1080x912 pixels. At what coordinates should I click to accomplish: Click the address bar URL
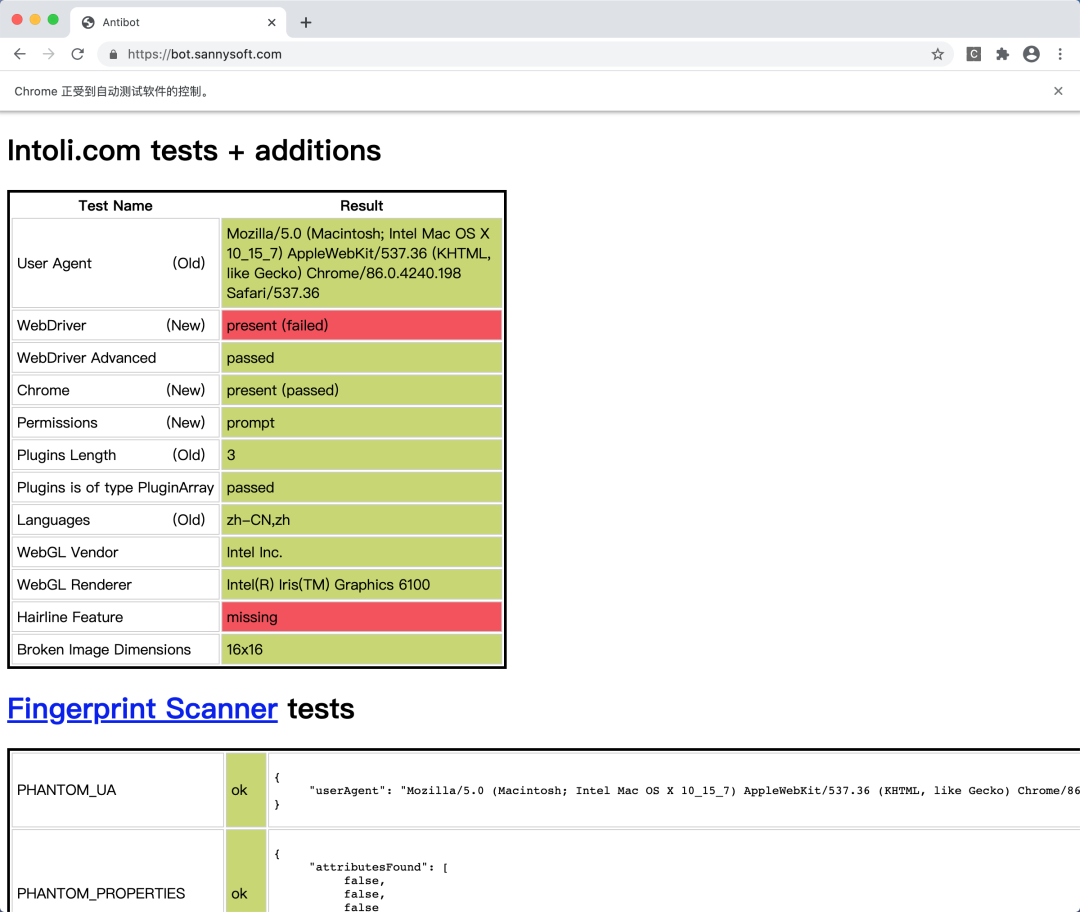click(205, 54)
